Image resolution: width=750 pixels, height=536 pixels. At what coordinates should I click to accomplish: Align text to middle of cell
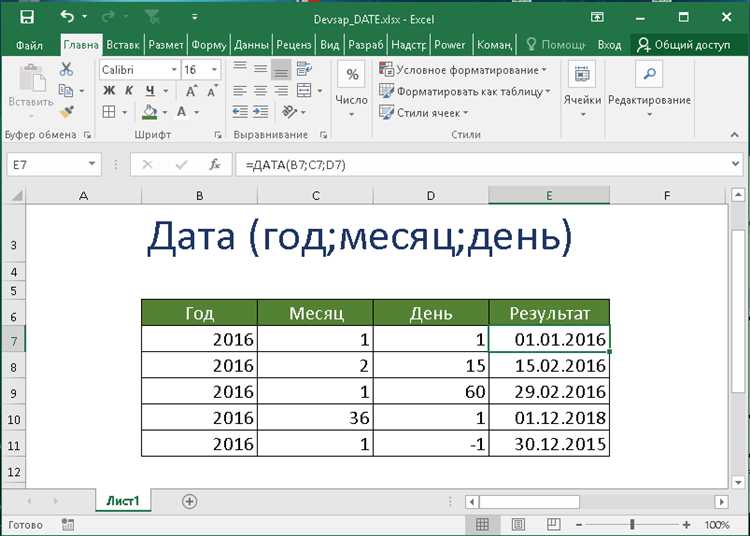[260, 69]
